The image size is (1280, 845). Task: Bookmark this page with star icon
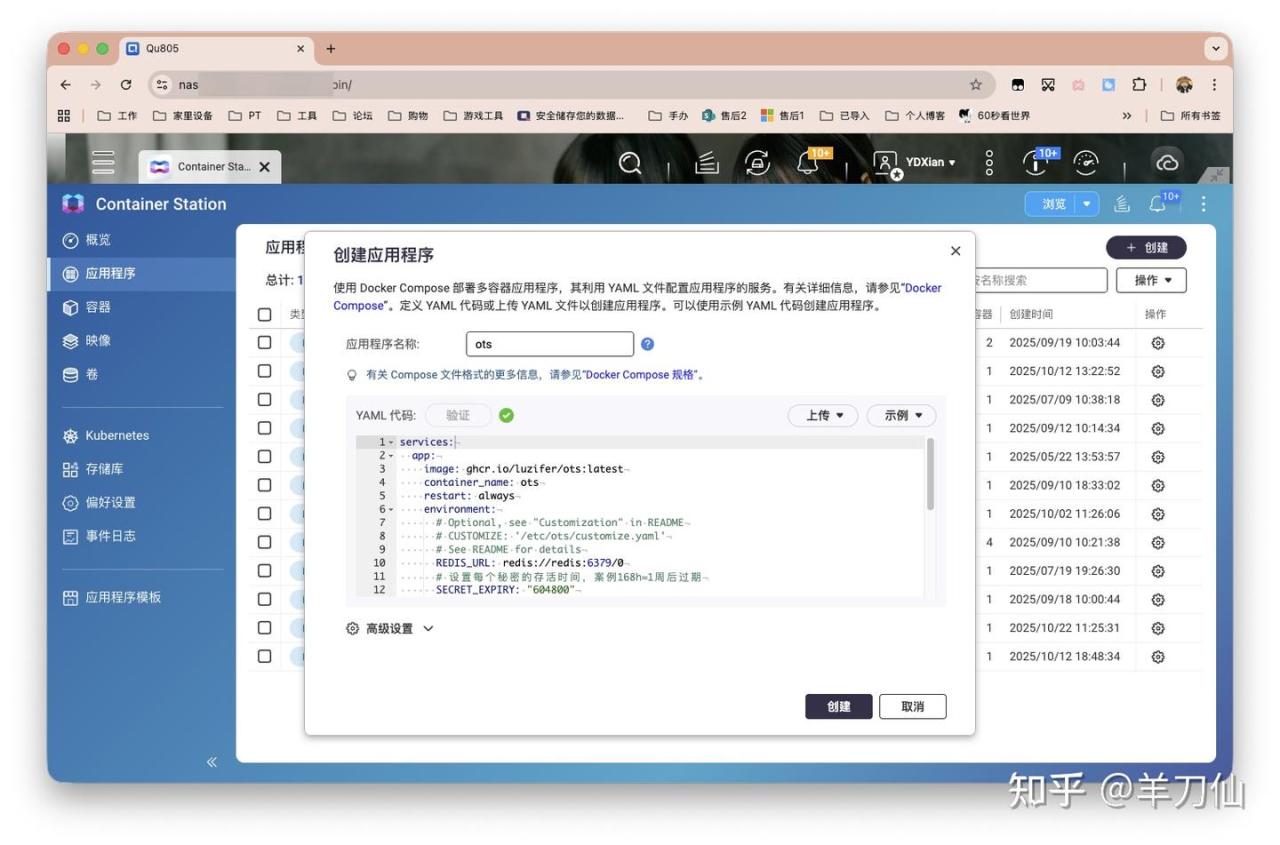point(975,85)
